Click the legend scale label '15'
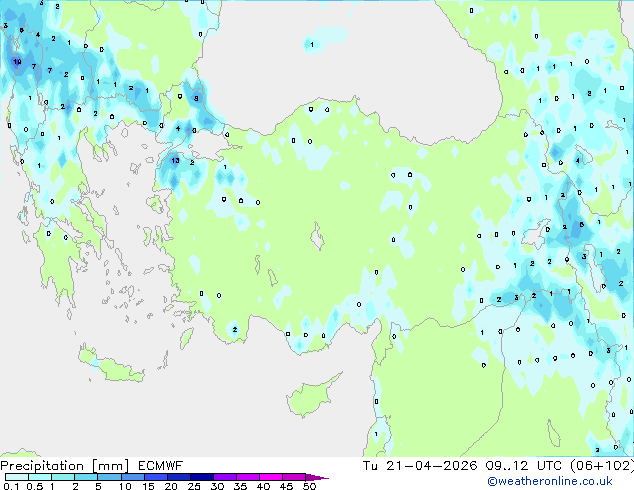 pos(148,486)
